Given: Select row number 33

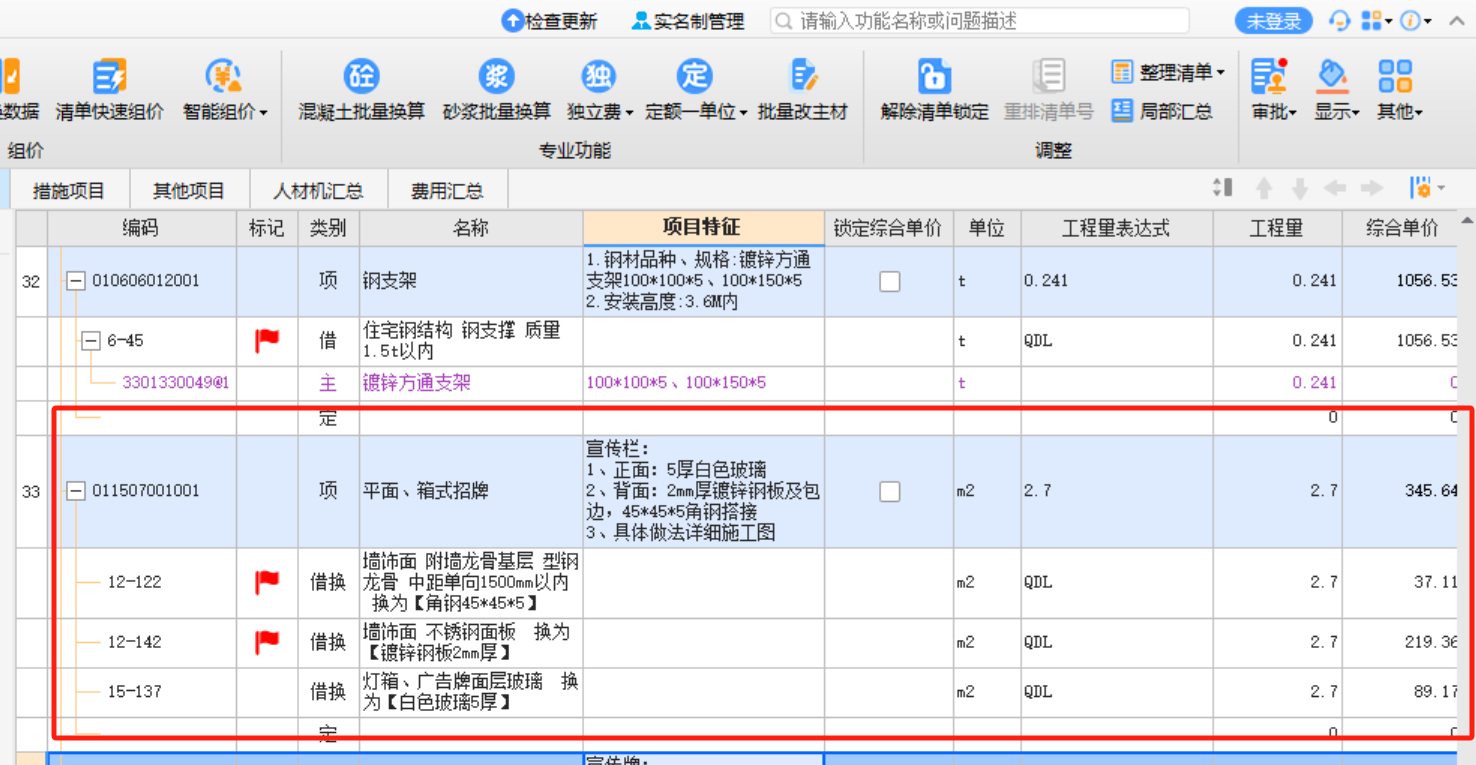Looking at the screenshot, I should [x=31, y=491].
